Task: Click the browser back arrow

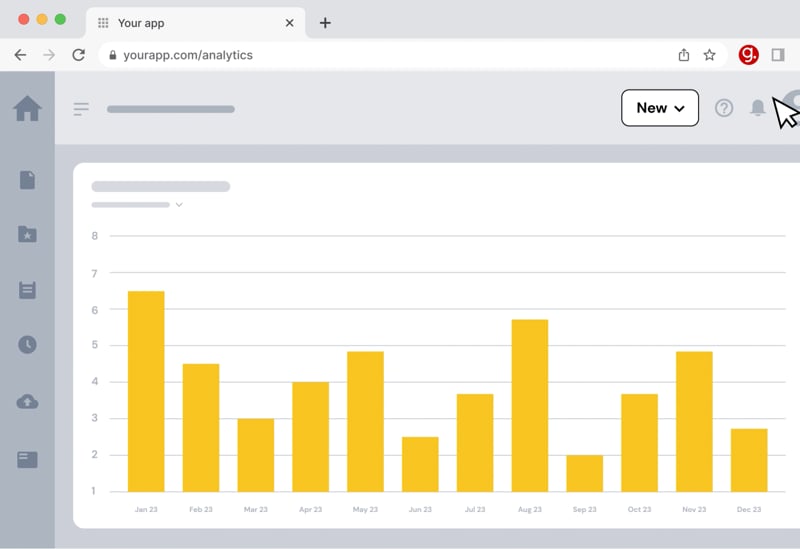Action: pyautogui.click(x=20, y=55)
